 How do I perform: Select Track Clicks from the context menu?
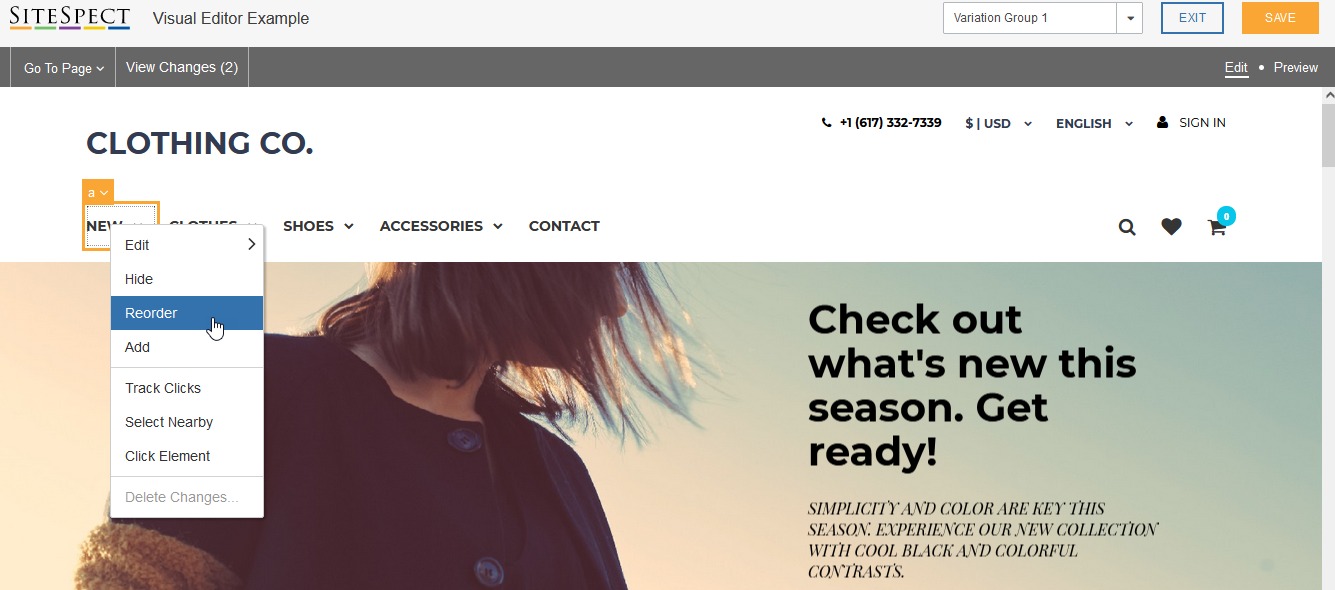point(187,388)
